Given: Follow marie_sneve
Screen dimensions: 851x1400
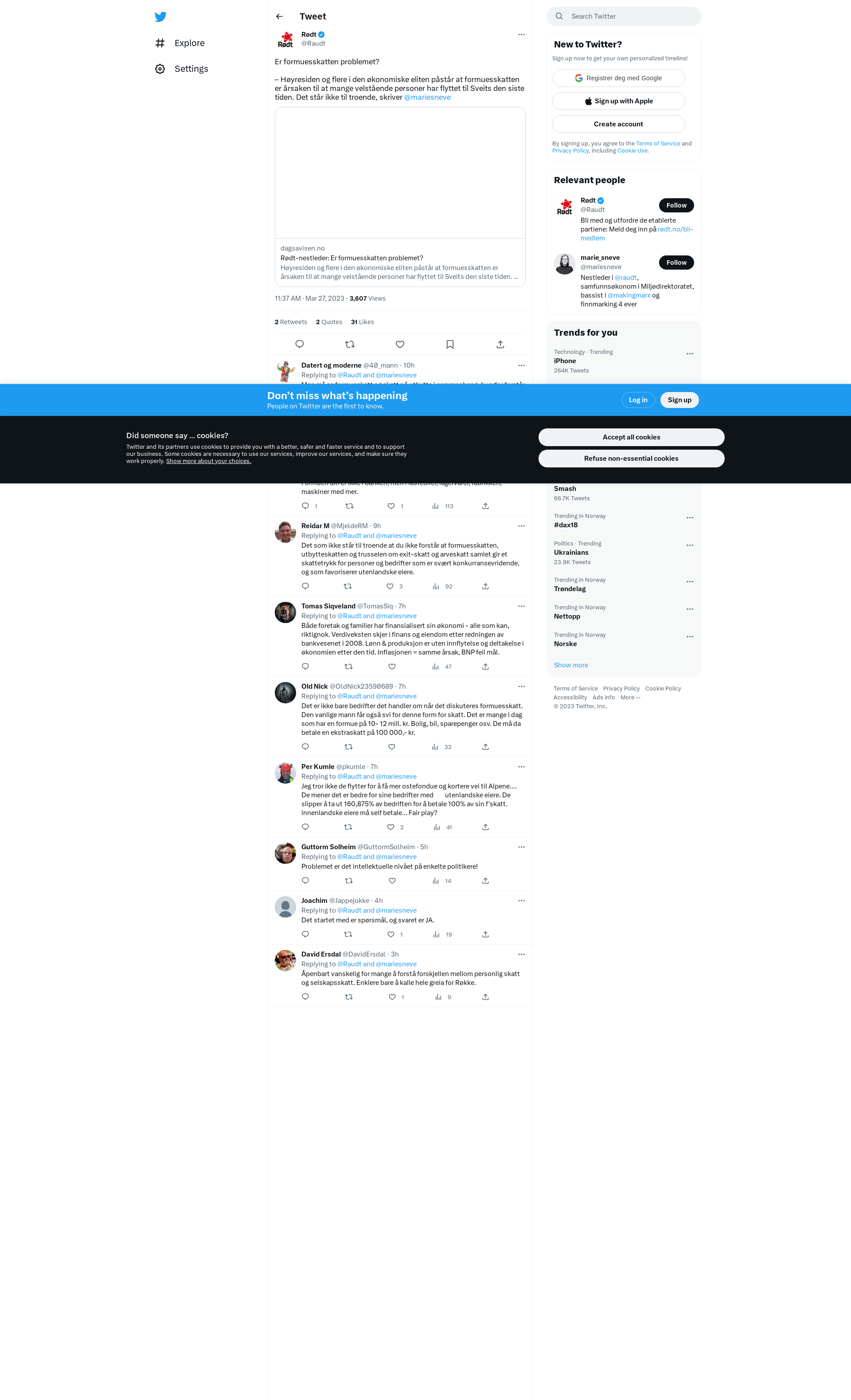Looking at the screenshot, I should pyautogui.click(x=676, y=263).
